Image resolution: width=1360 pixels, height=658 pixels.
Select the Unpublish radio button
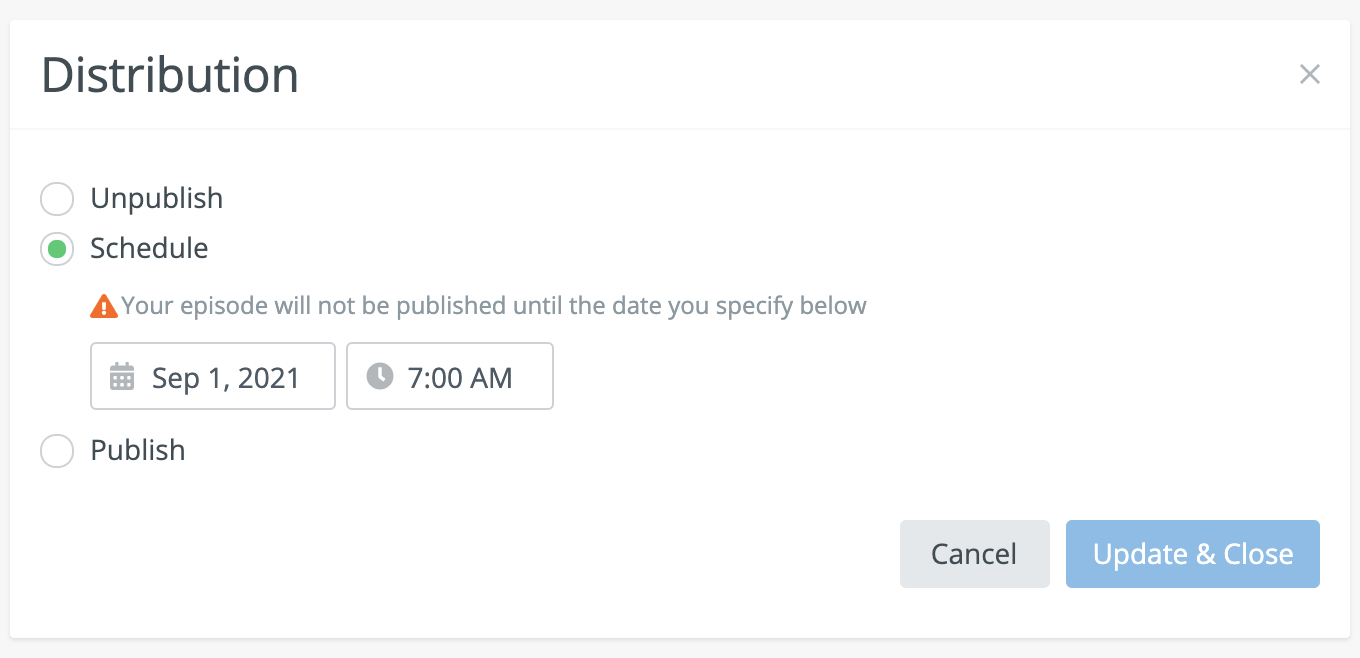pyautogui.click(x=57, y=199)
